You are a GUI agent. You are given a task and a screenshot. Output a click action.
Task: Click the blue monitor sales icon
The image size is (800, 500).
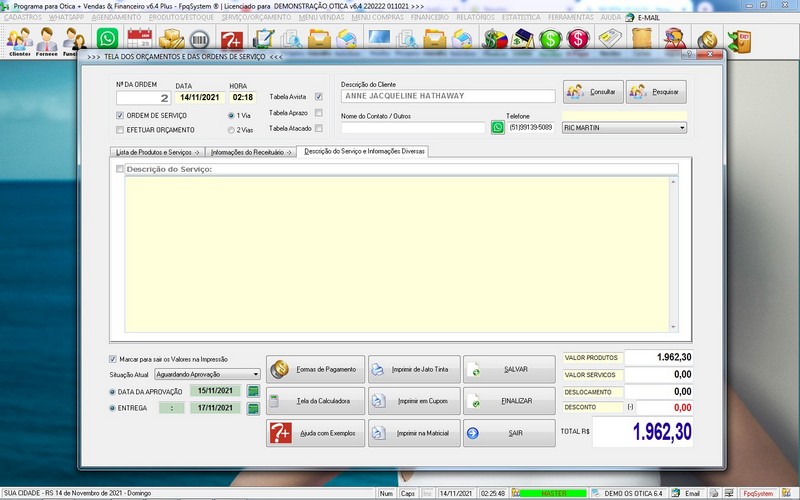coord(379,39)
